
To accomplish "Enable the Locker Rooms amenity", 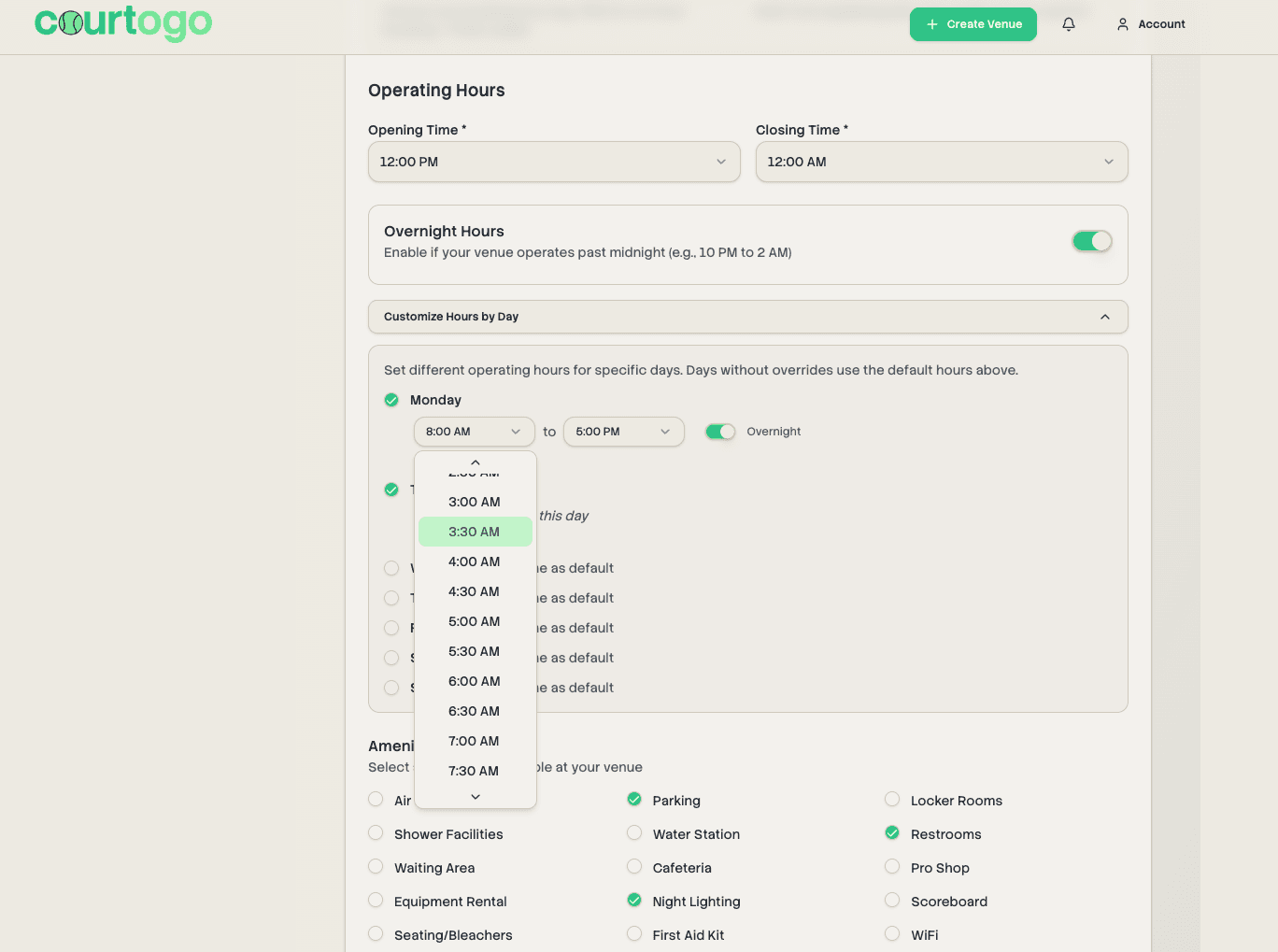I will click(x=892, y=800).
